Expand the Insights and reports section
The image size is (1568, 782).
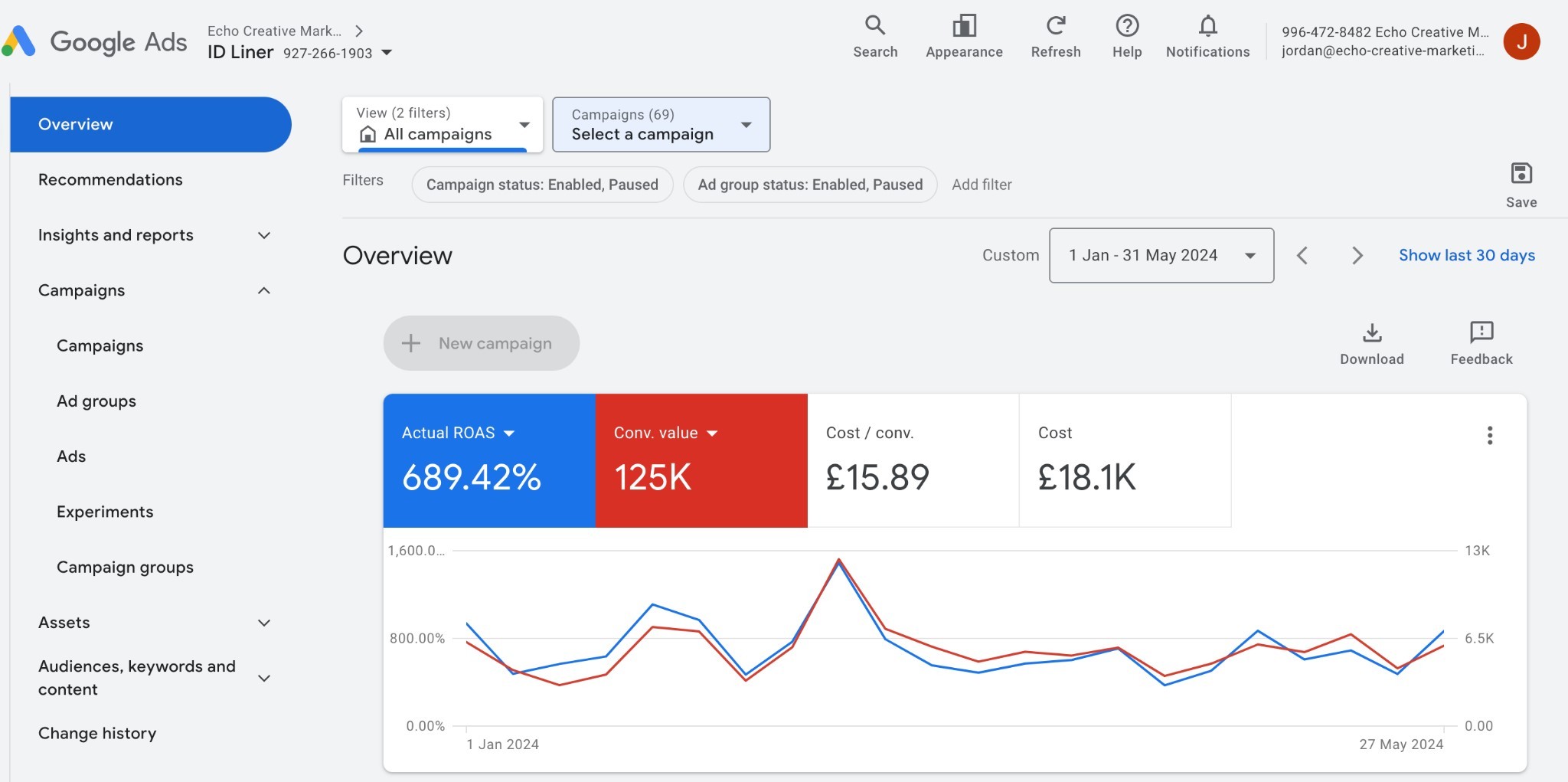point(264,235)
